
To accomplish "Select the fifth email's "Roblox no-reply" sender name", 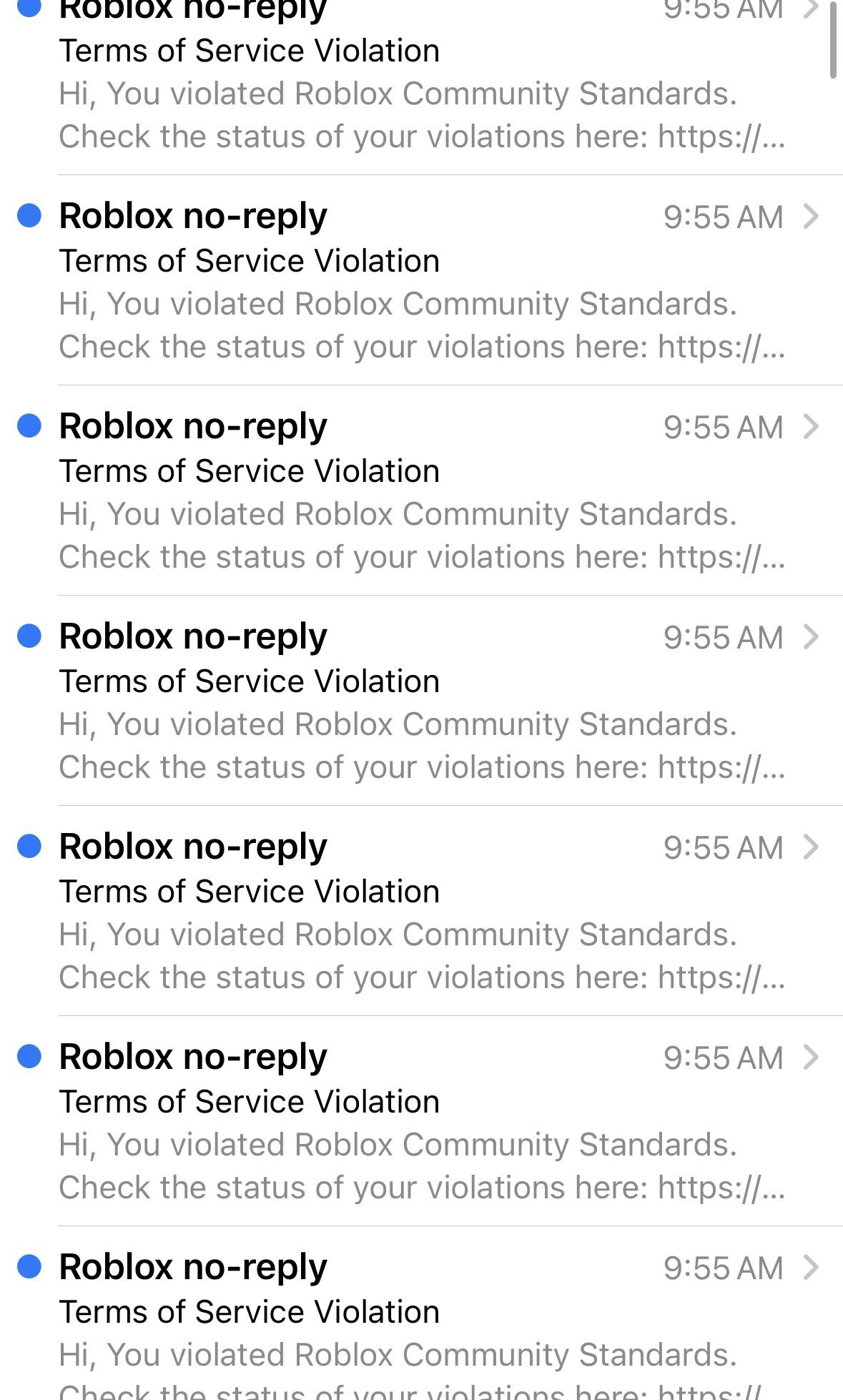I will pos(193,847).
